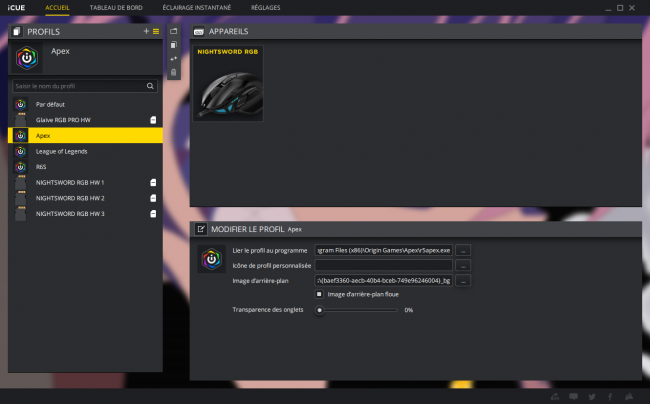
Task: Click the profile icon in Modifier le profil panel
Action: click(x=211, y=259)
